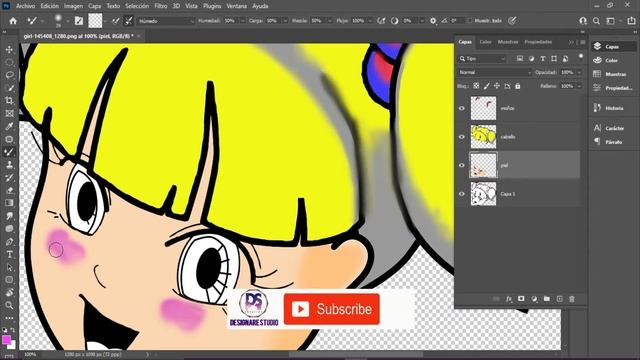Viewport: 640px width, 360px height.
Task: Delete layer with trash icon
Action: pos(572,299)
